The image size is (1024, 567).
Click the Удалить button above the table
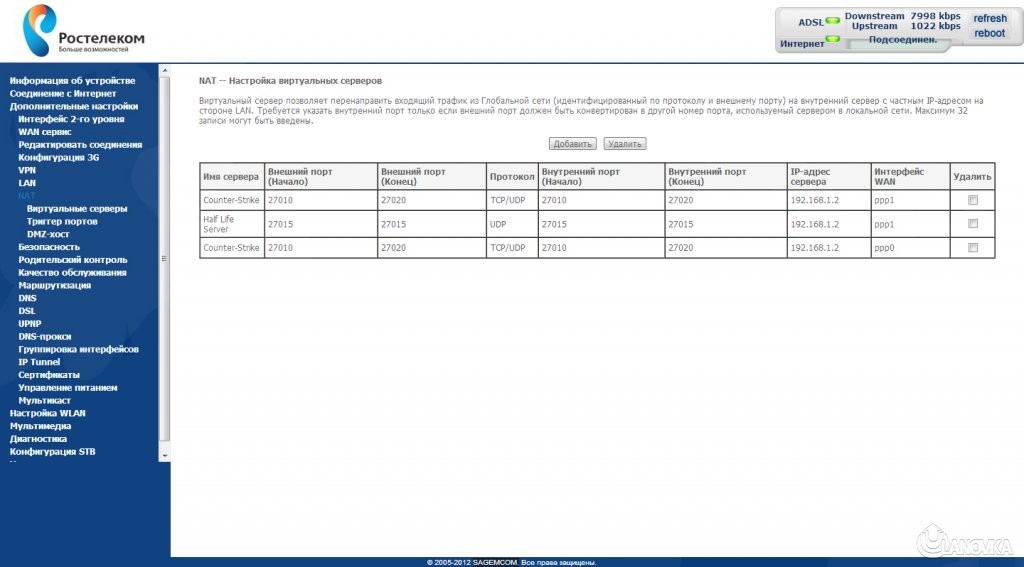coord(624,144)
